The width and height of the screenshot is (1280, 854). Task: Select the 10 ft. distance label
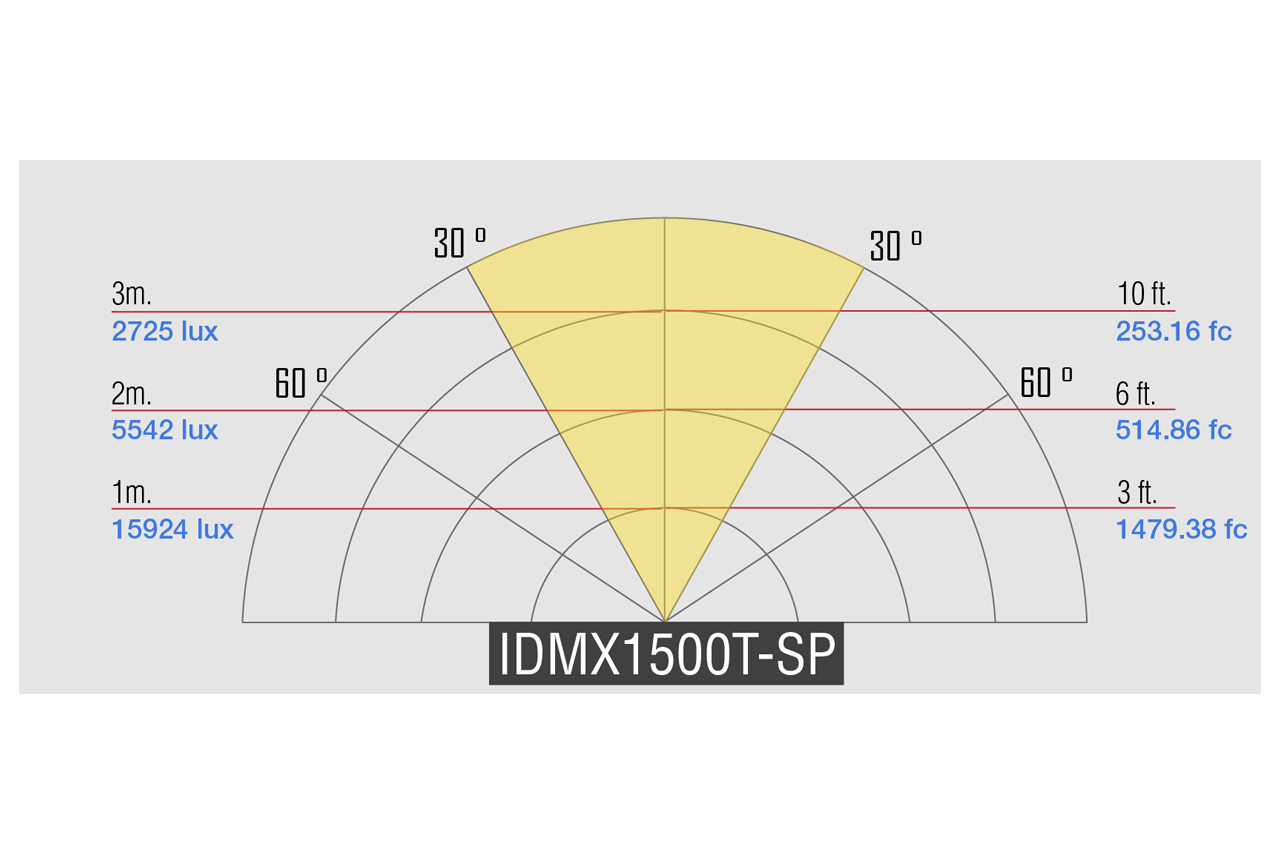pos(1145,294)
